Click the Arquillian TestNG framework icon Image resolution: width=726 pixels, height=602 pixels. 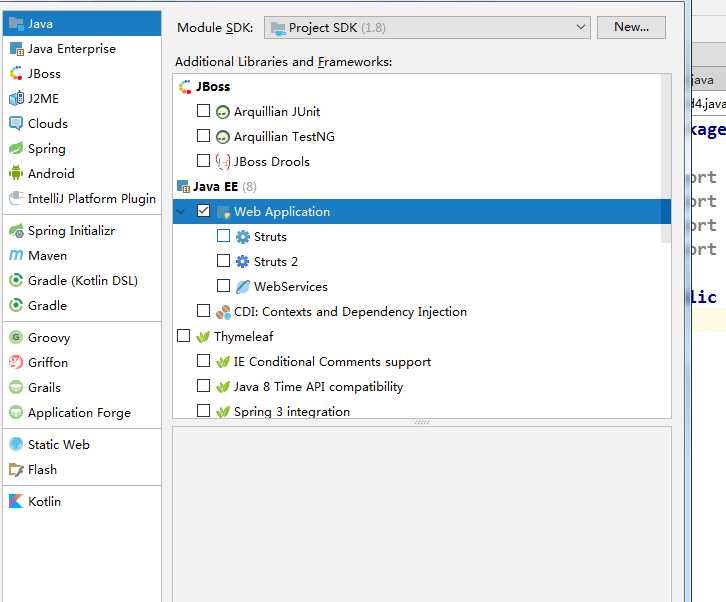tap(223, 137)
